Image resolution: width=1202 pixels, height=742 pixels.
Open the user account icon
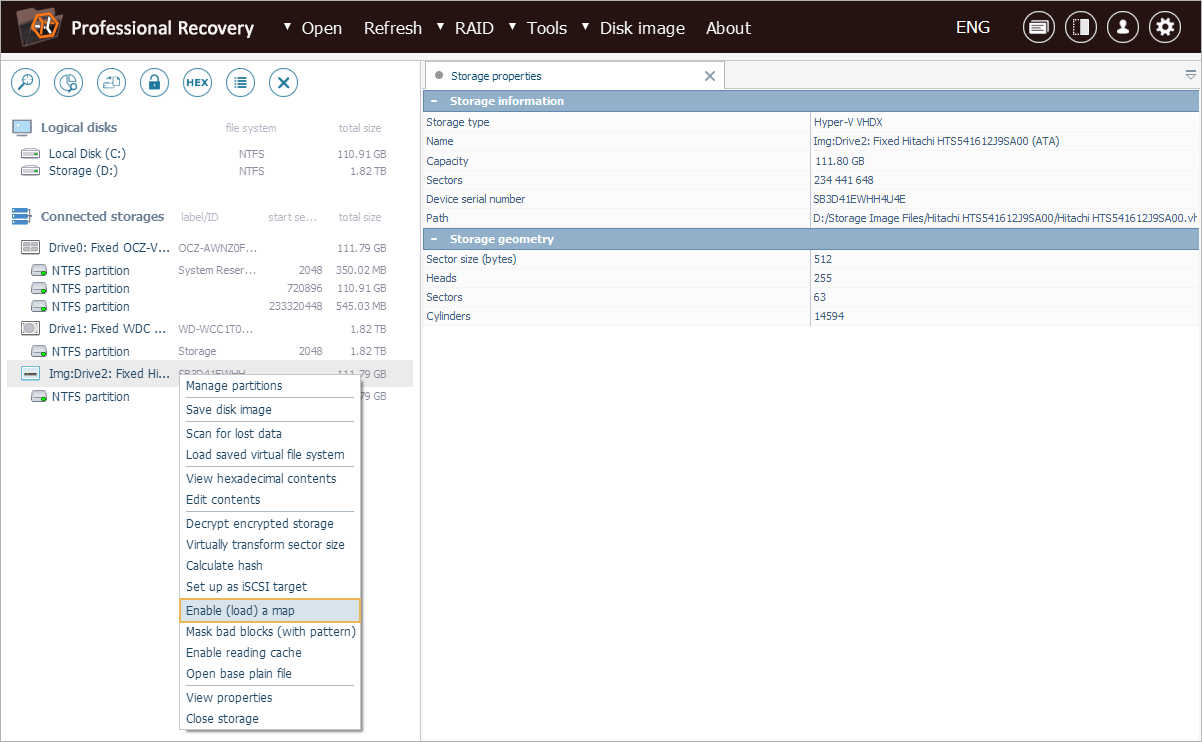[x=1123, y=28]
